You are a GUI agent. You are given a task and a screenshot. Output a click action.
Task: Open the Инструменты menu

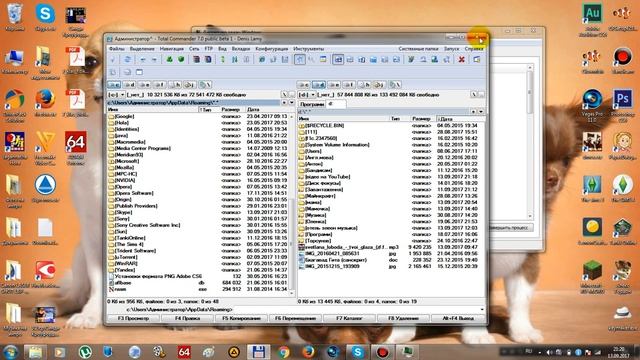309,49
